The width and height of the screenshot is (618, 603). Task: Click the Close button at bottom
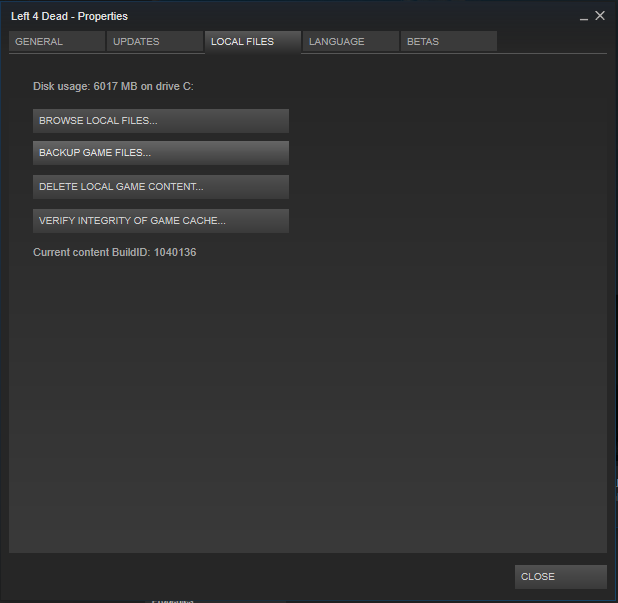click(x=560, y=577)
